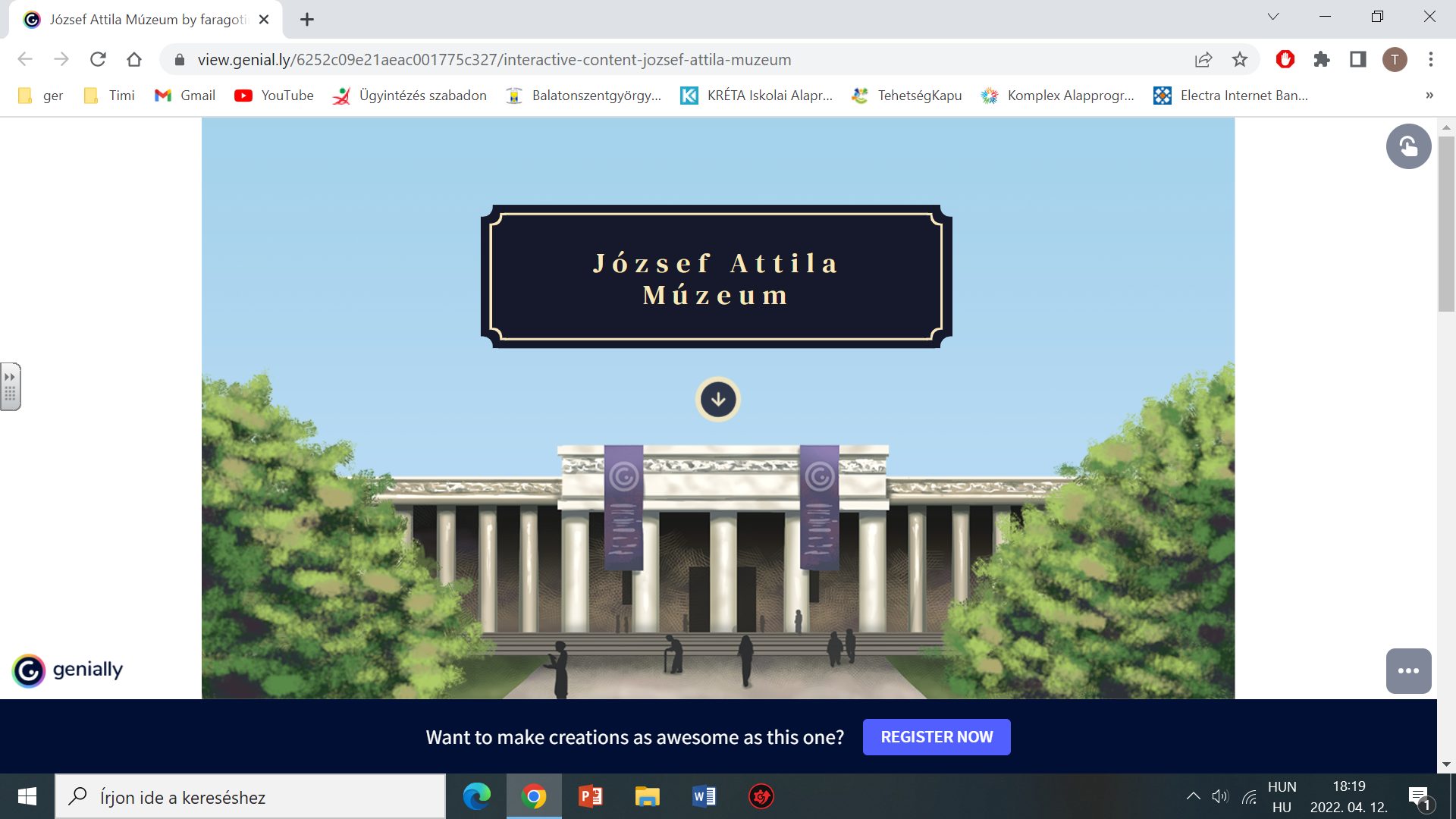Screen dimensions: 1456x819
Task: Click the scrollbar down arrow
Action: [1446, 764]
